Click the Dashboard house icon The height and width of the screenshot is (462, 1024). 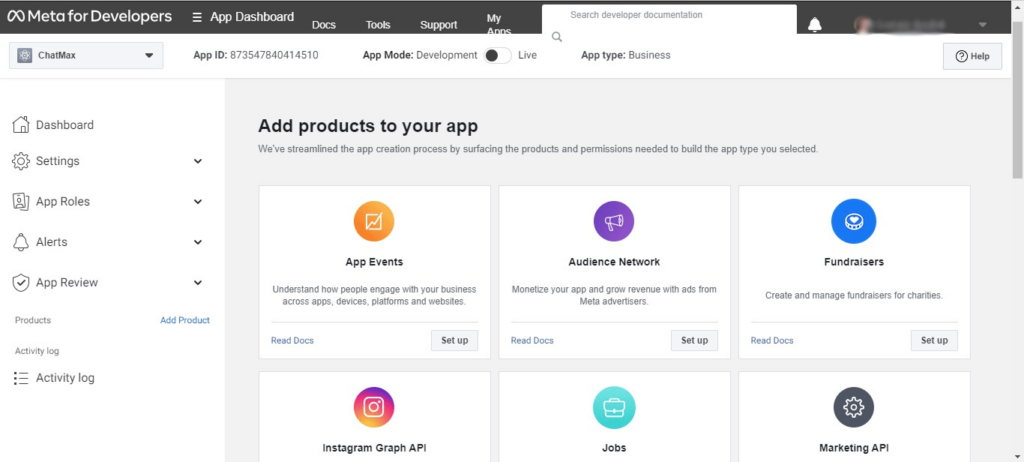[21, 125]
